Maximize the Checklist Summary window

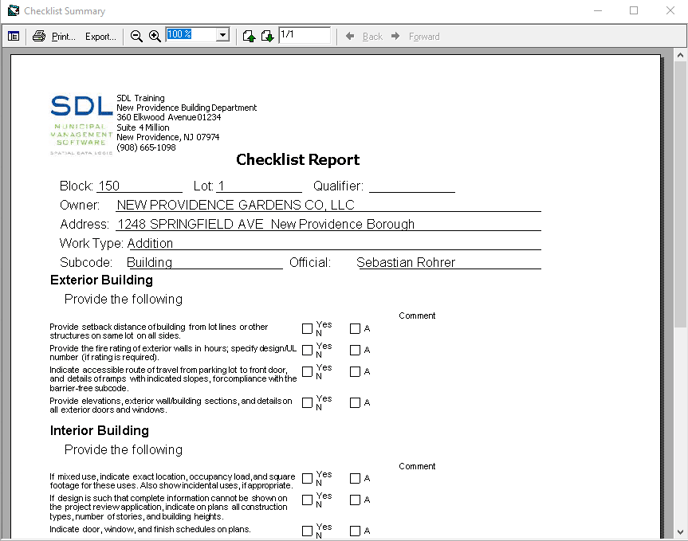coord(634,11)
